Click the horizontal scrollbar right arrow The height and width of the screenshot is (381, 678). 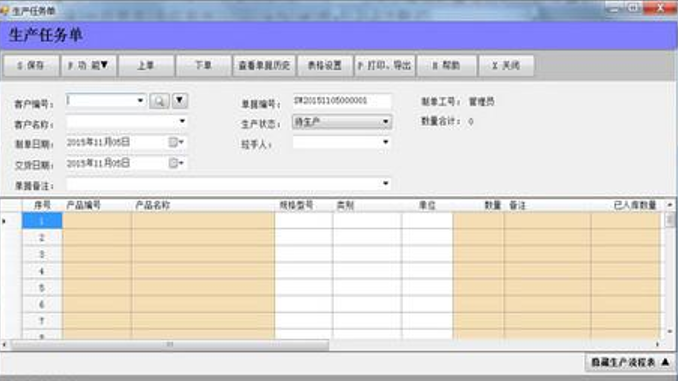pos(657,345)
